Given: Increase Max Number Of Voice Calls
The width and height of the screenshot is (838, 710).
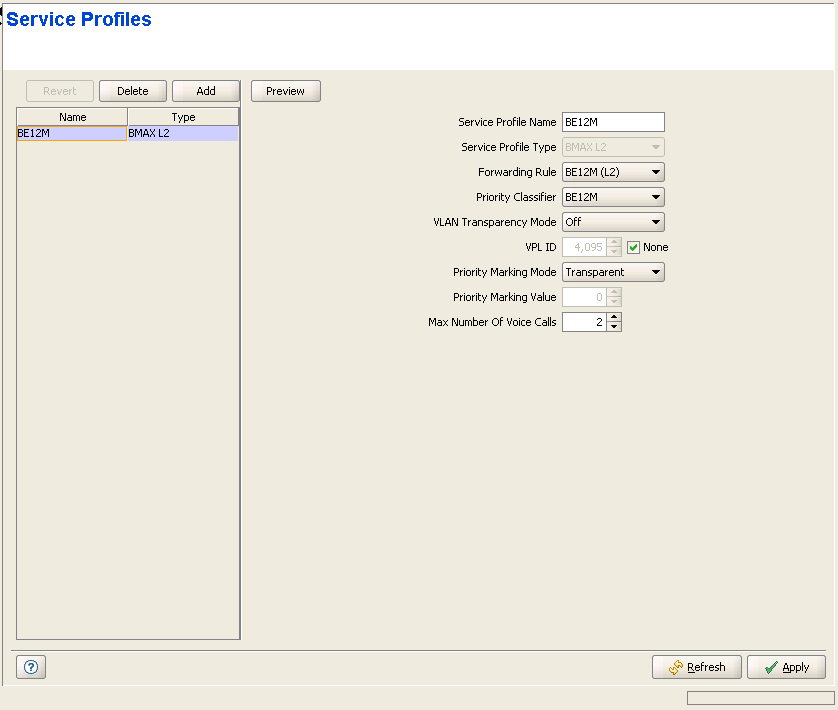Looking at the screenshot, I should [x=614, y=318].
